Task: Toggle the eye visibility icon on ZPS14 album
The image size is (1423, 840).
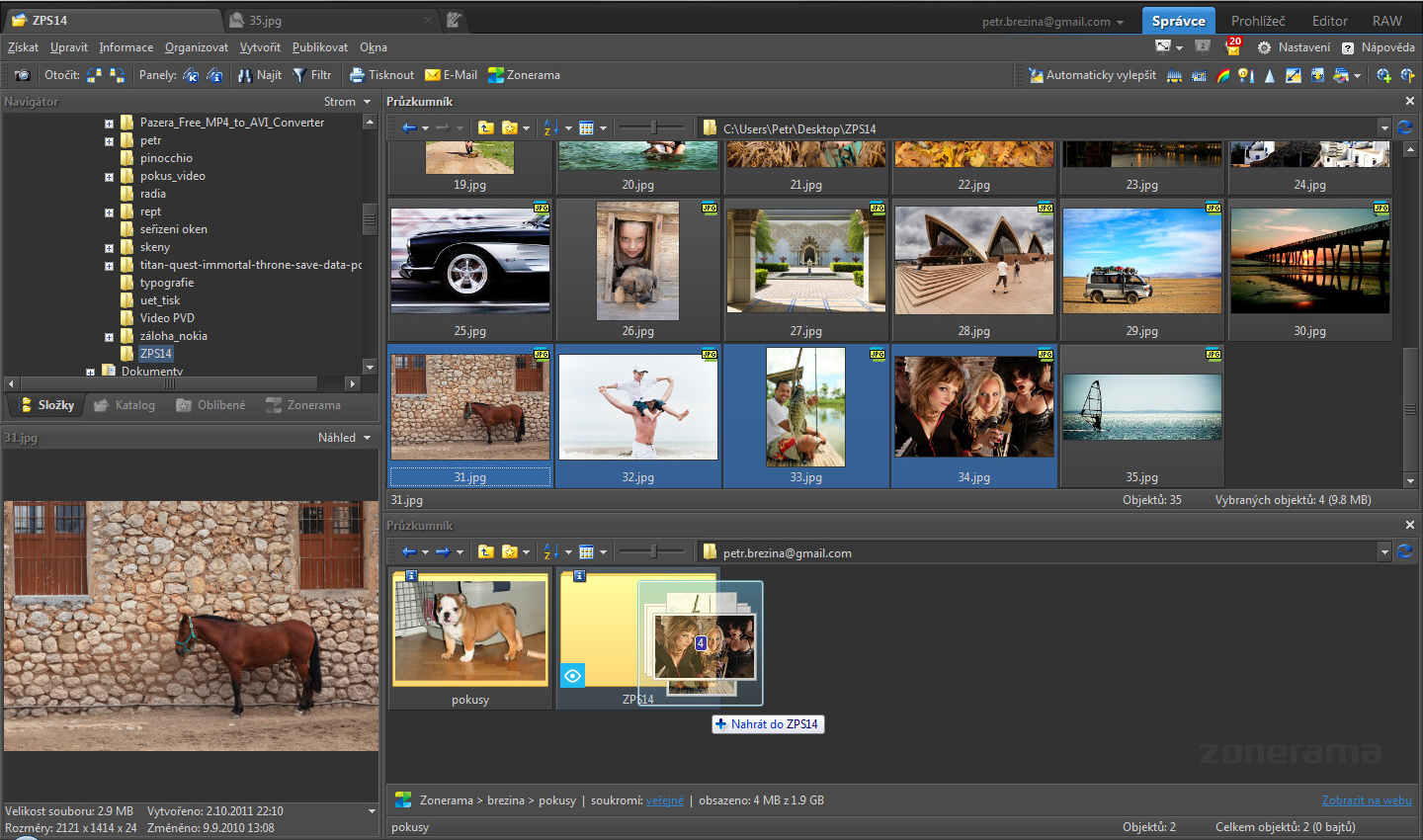Action: [572, 676]
